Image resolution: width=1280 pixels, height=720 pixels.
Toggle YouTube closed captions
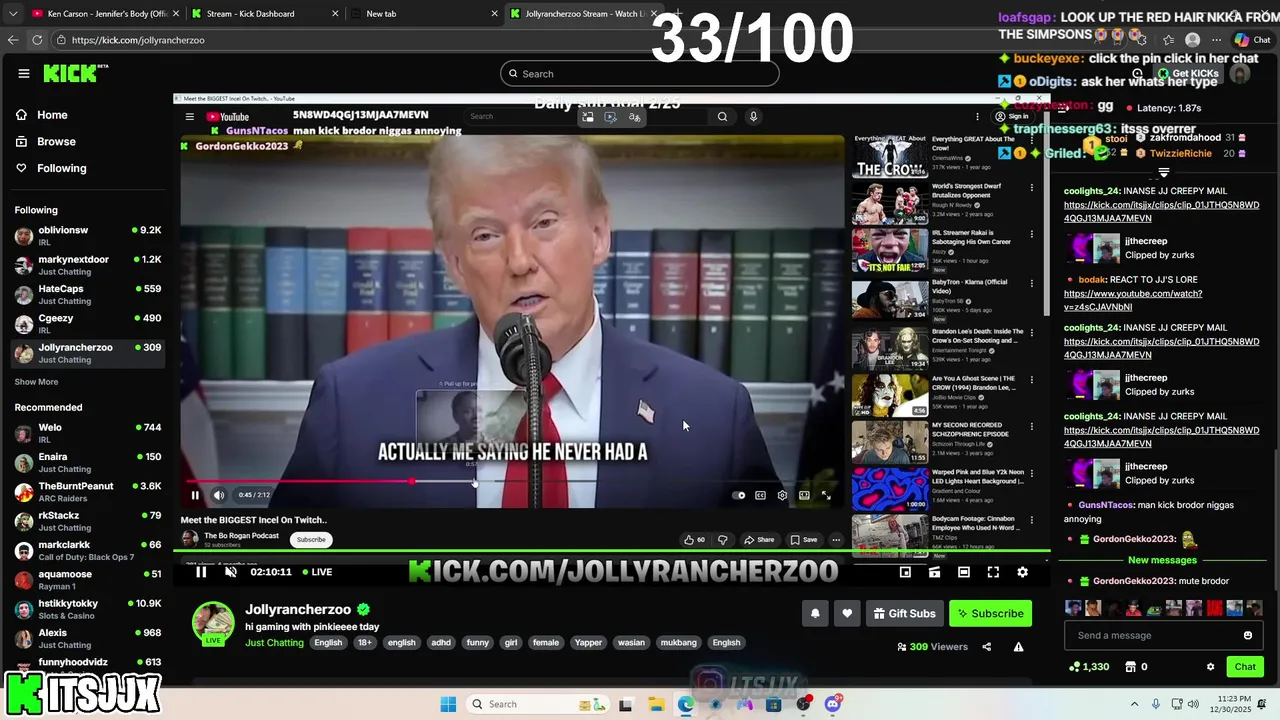(760, 495)
